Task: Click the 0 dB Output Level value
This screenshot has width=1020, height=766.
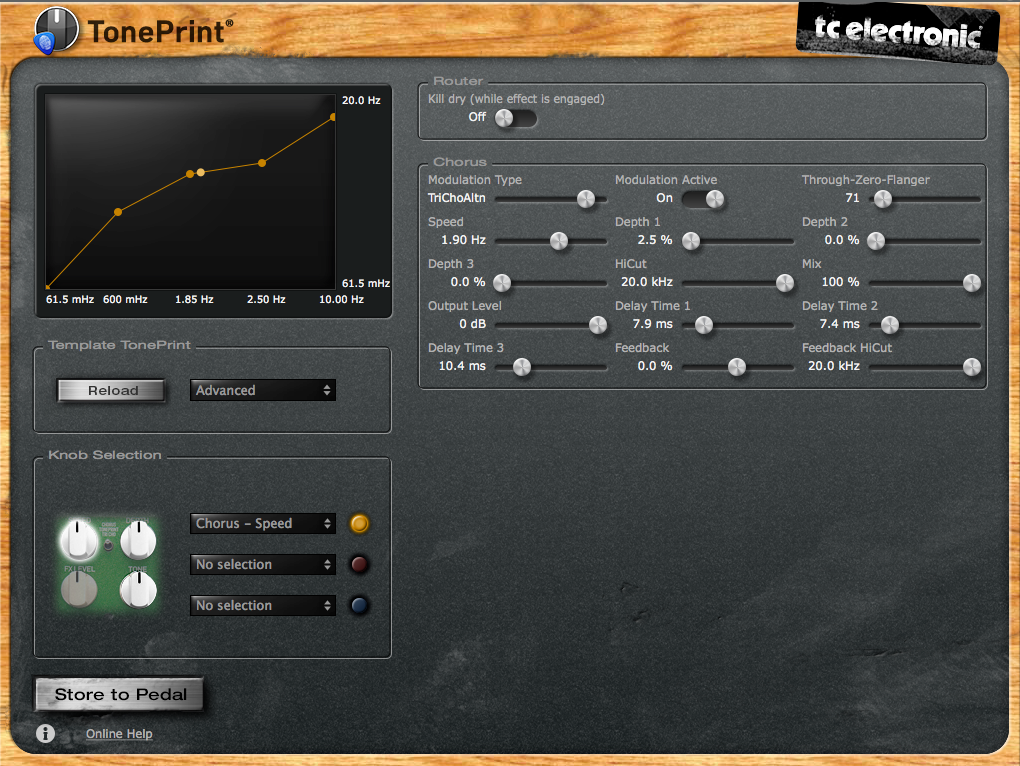Action: tap(473, 324)
